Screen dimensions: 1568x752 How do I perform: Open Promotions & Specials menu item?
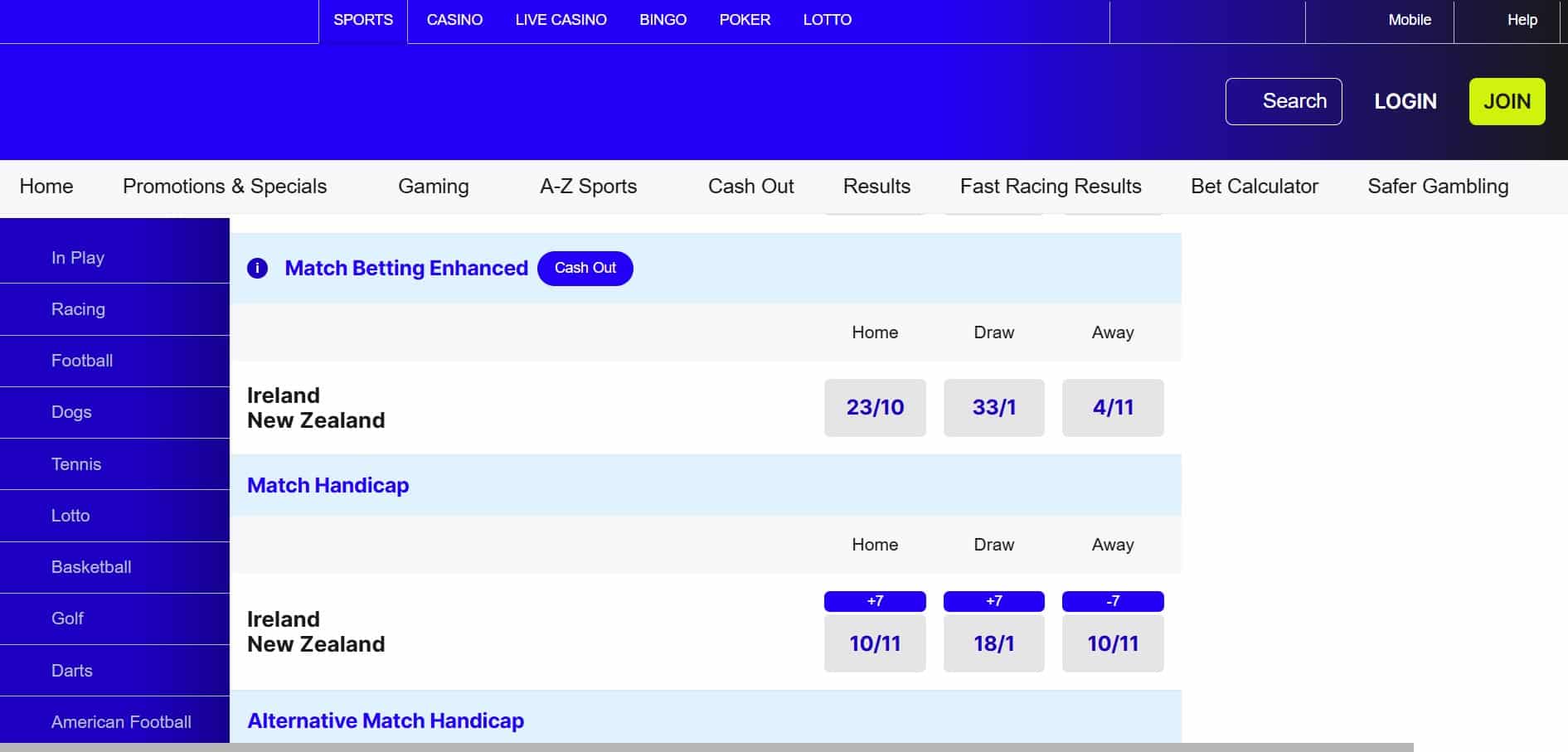pyautogui.click(x=225, y=187)
